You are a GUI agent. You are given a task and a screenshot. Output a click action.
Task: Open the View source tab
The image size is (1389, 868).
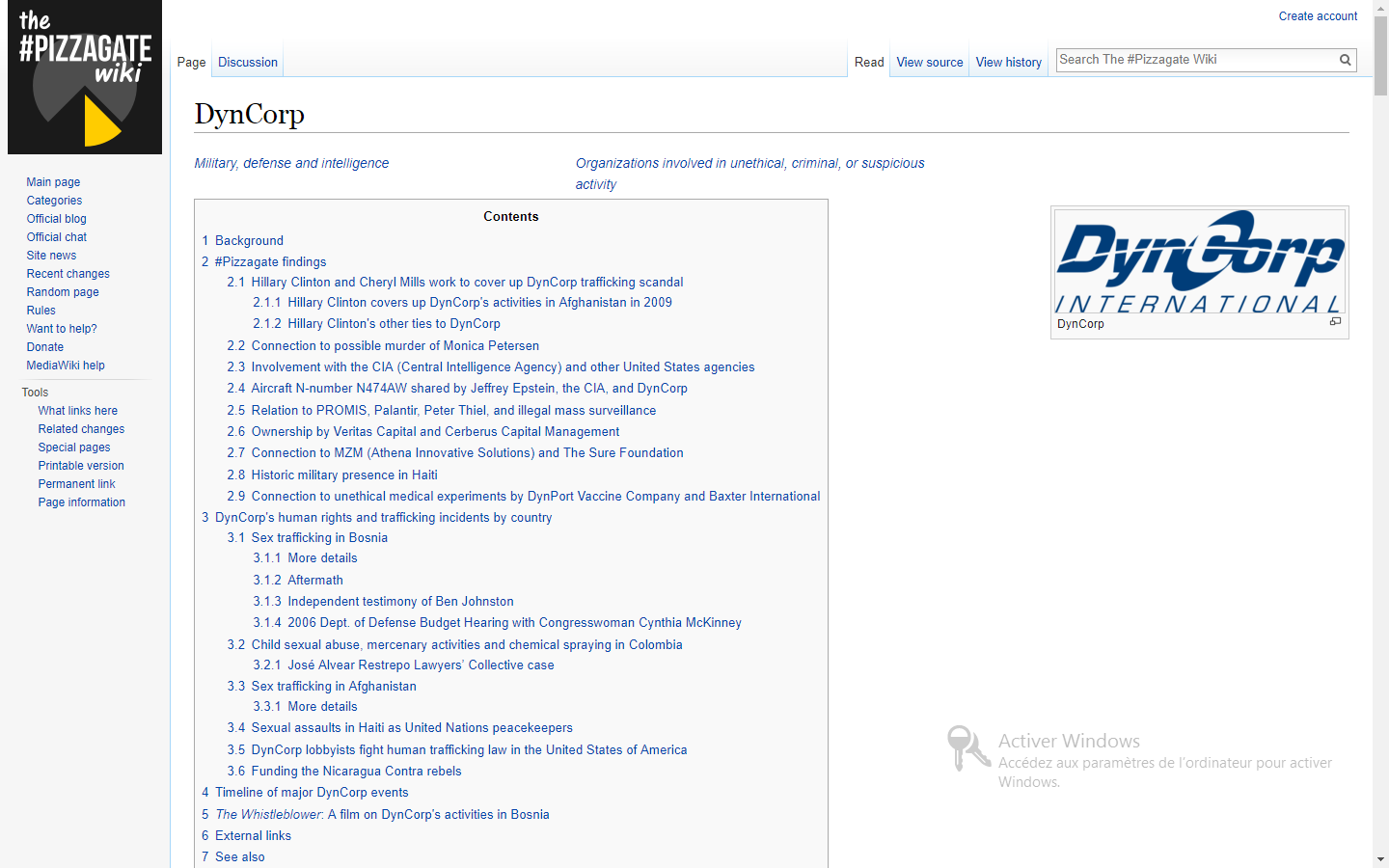tap(930, 62)
